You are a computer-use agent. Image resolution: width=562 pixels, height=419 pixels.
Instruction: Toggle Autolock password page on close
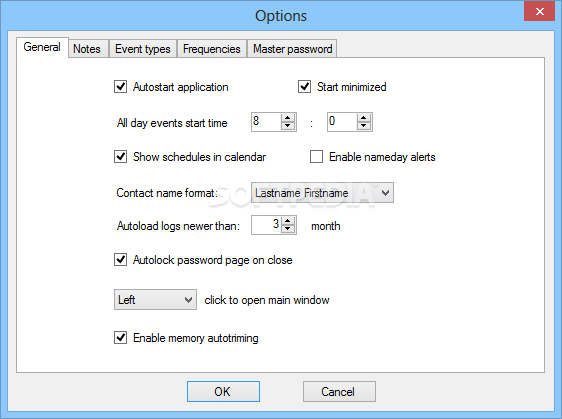click(x=120, y=260)
